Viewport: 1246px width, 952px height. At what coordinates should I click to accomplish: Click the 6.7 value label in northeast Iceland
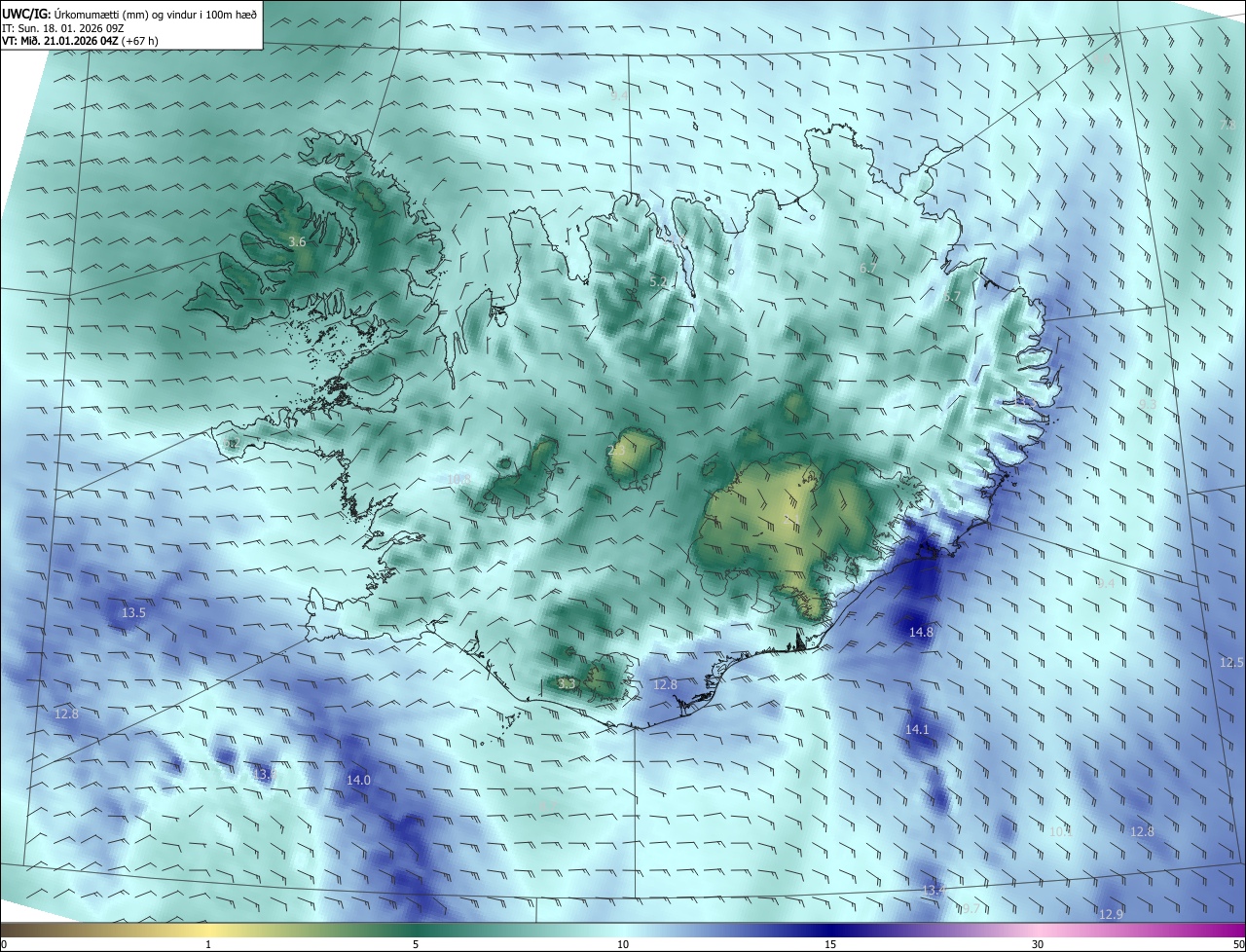coord(868,268)
